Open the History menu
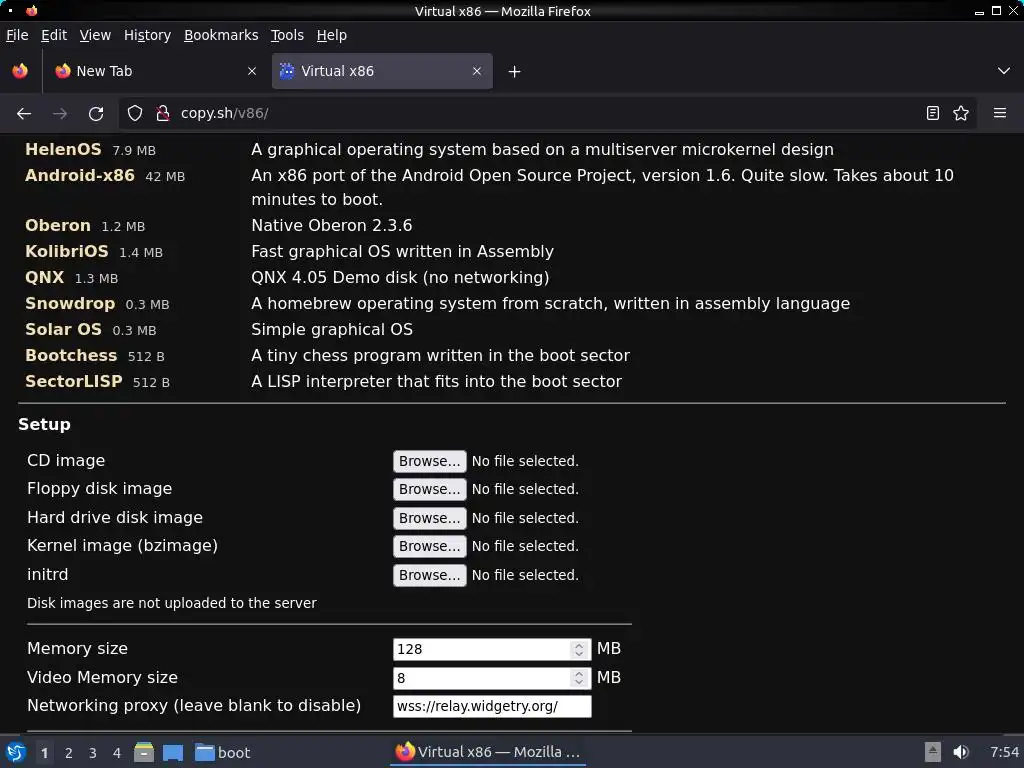This screenshot has width=1024, height=768. [147, 35]
